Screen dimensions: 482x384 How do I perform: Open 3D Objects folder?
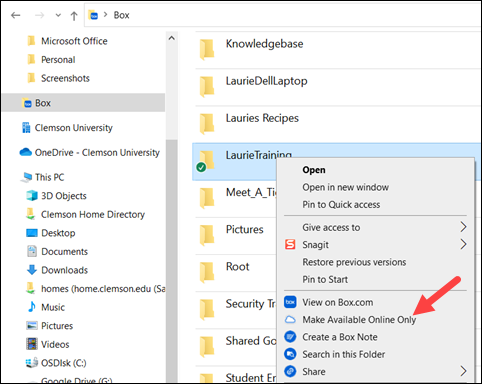pyautogui.click(x=64, y=196)
